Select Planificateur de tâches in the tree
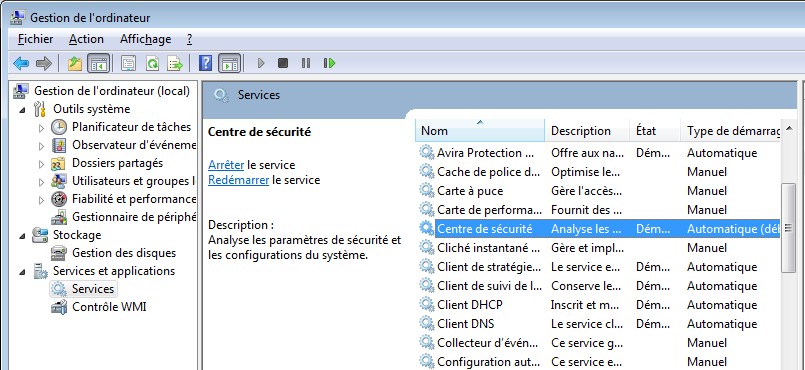Viewport: 805px width, 370px height. pos(131,127)
